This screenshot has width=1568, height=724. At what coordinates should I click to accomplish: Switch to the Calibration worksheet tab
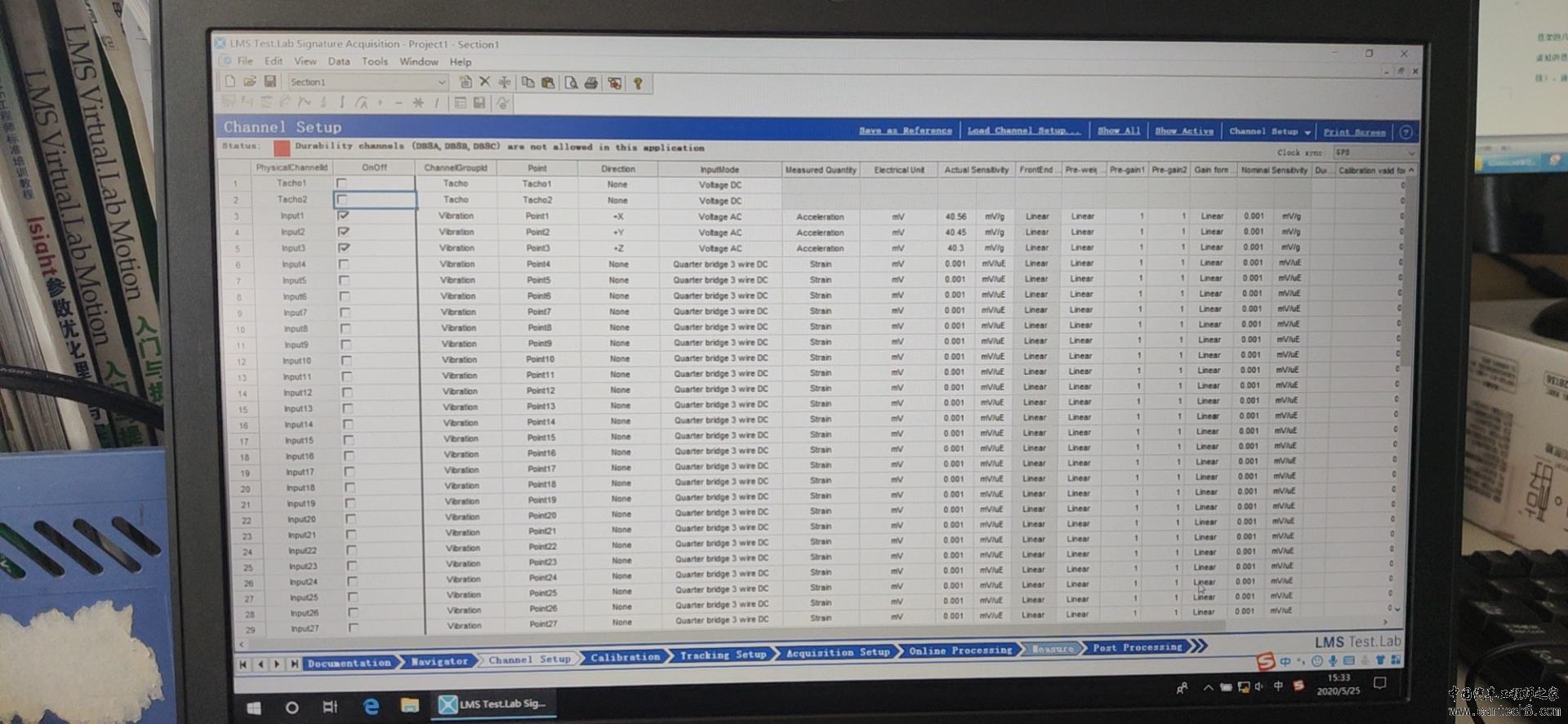626,657
